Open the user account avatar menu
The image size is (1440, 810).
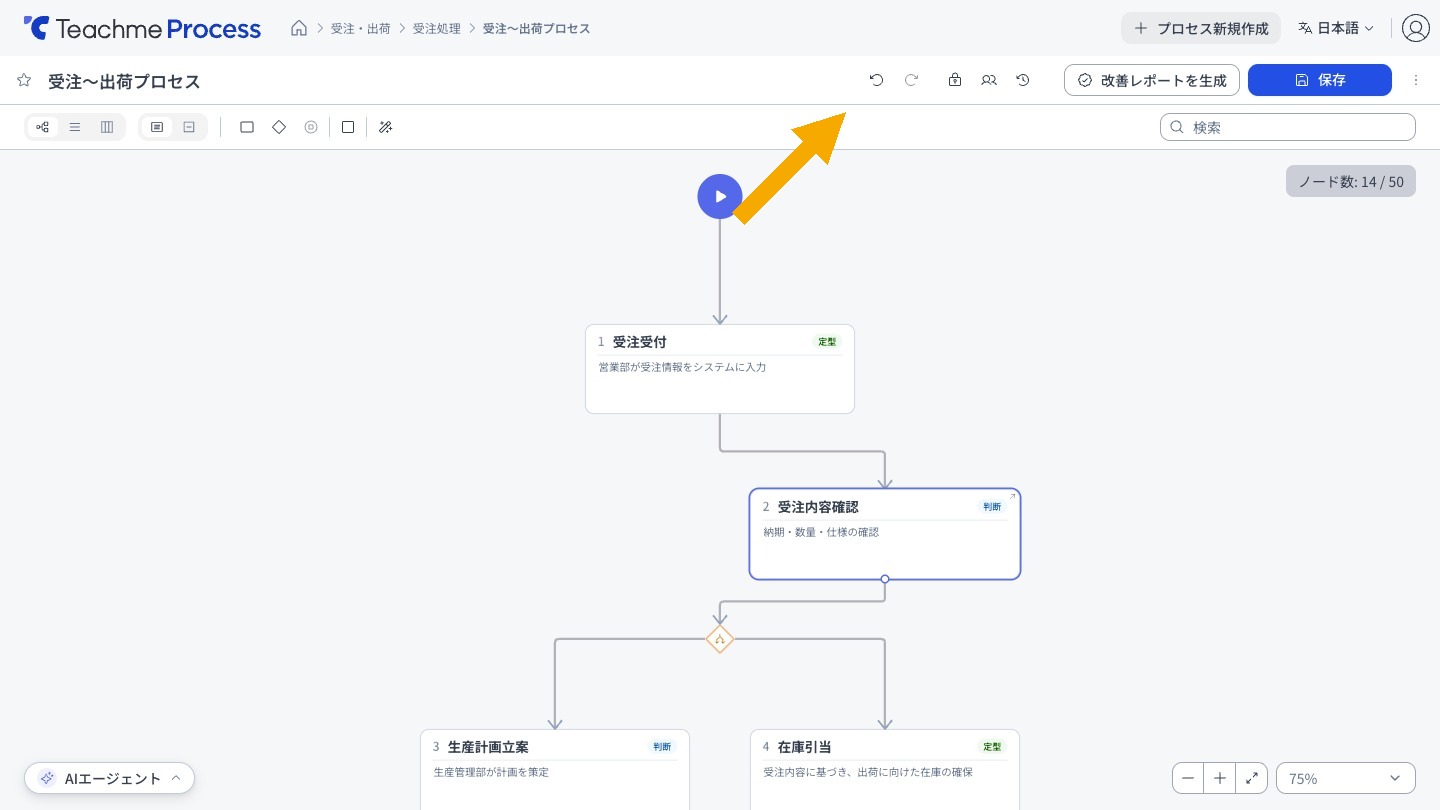pos(1415,28)
